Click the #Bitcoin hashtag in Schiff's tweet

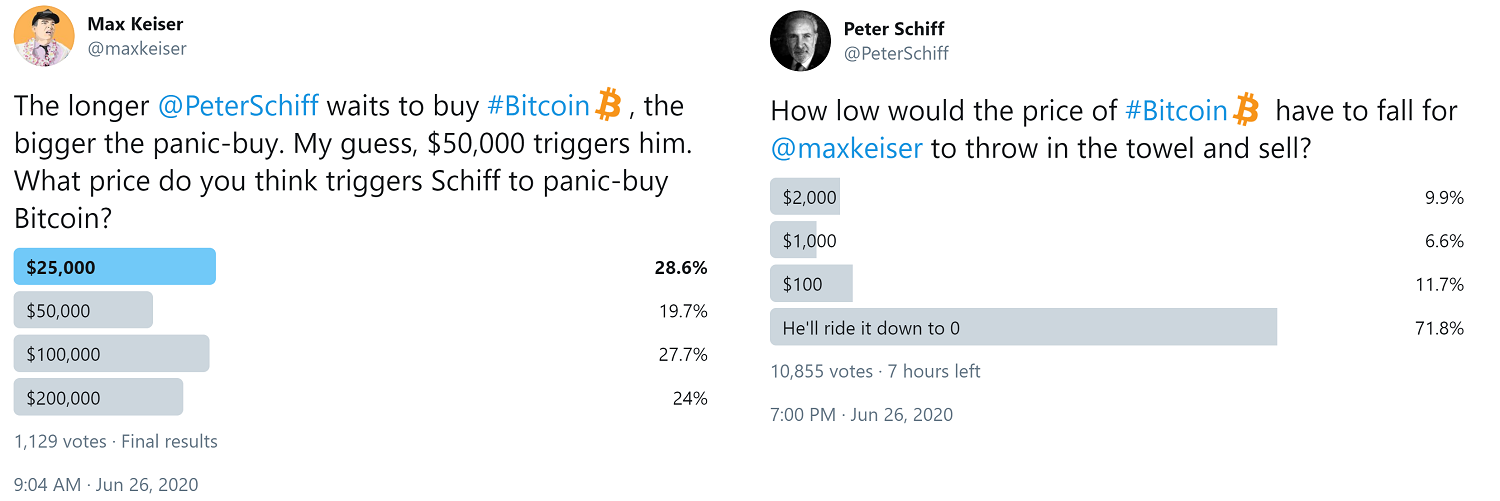point(1176,109)
